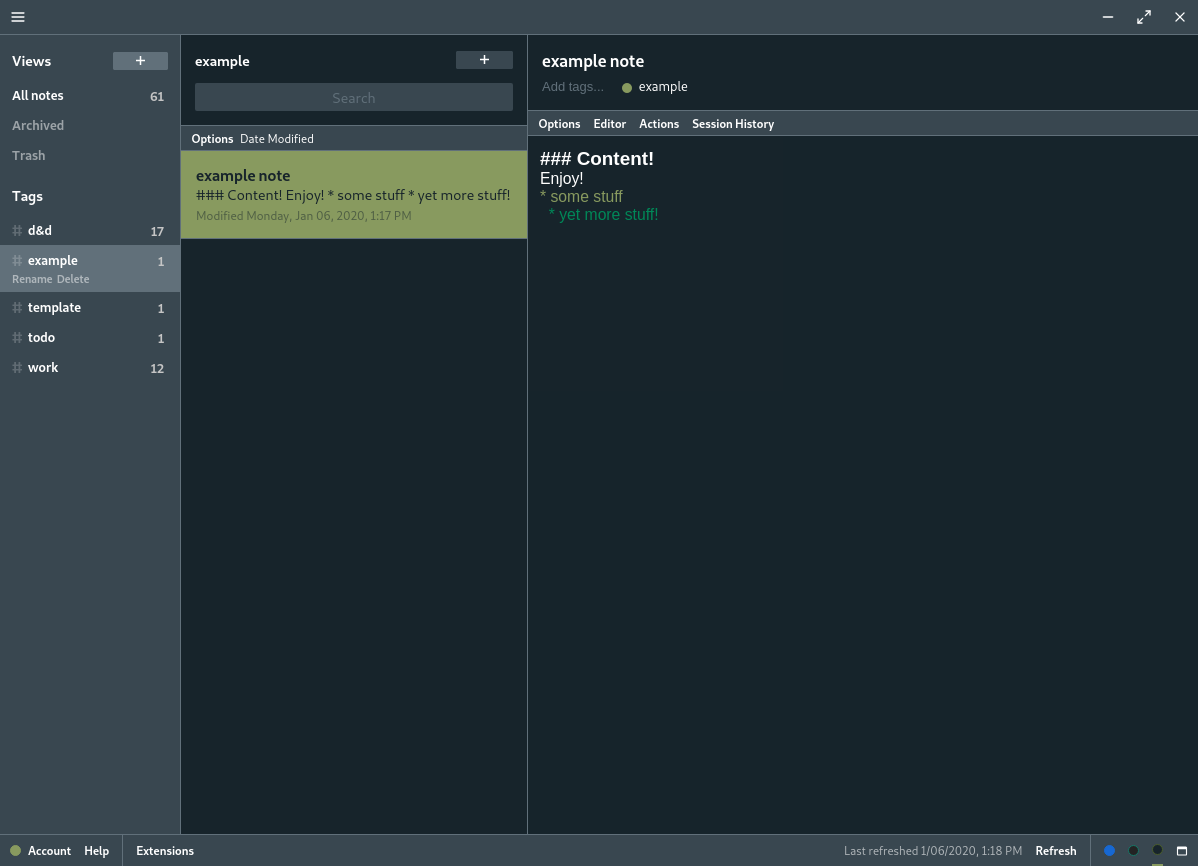The height and width of the screenshot is (866, 1198).
Task: Click Rename under the example tag
Action: tap(32, 279)
